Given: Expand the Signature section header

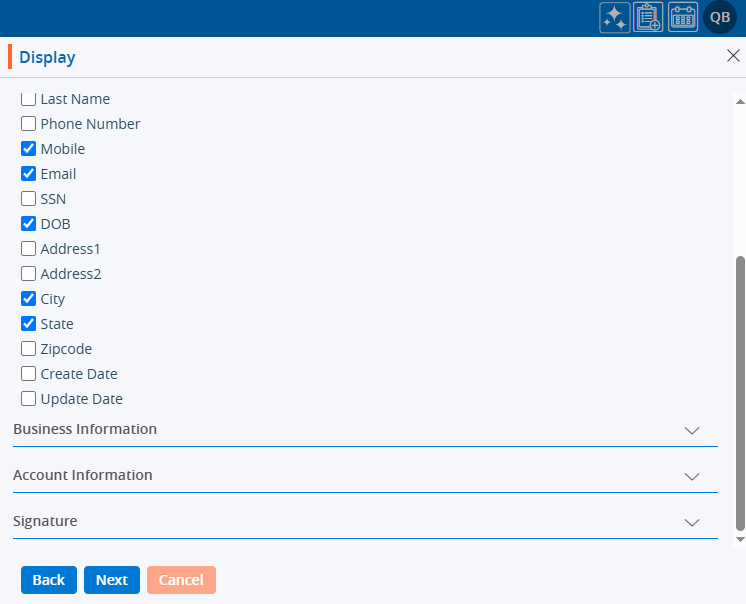Looking at the screenshot, I should point(45,521).
